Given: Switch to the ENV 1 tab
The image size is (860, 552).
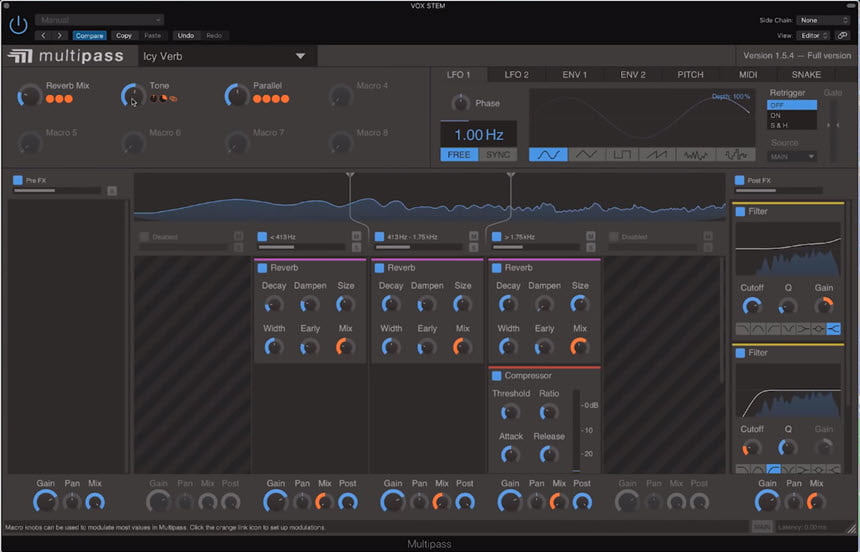Looking at the screenshot, I should [x=574, y=75].
